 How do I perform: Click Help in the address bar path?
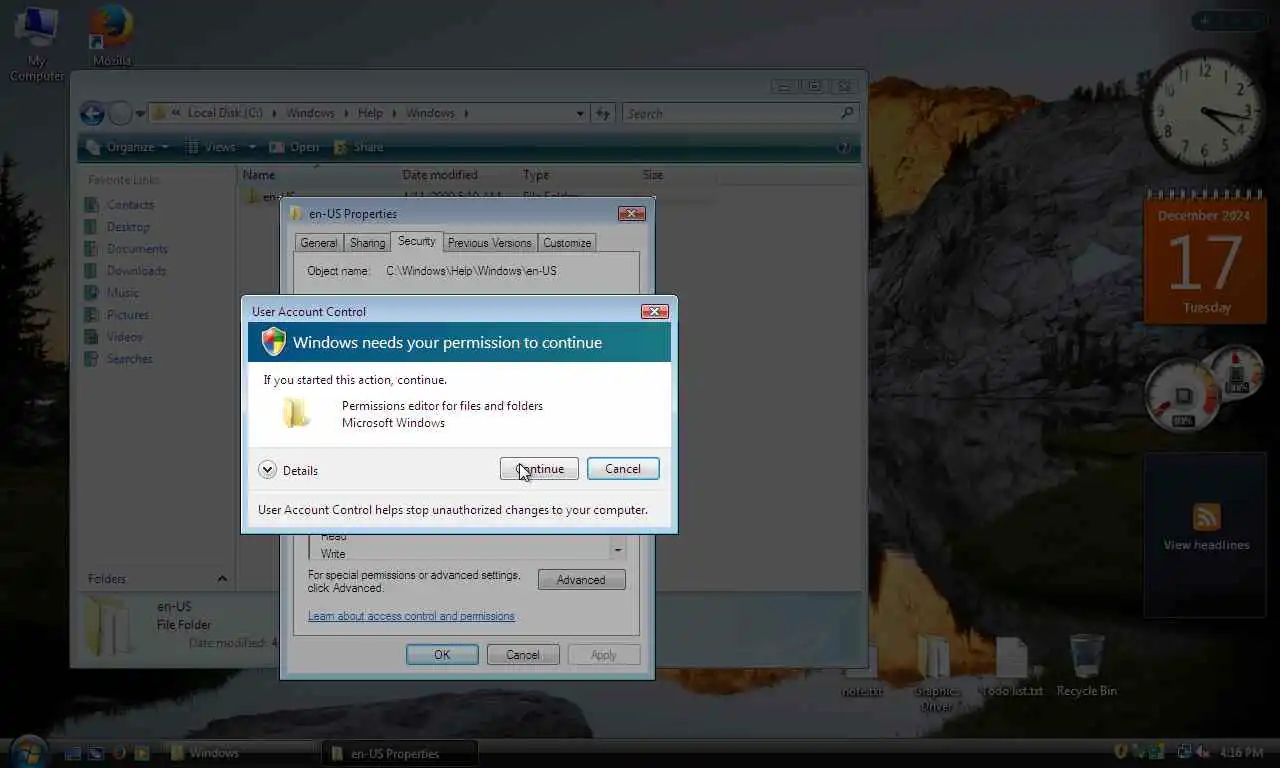coord(370,113)
